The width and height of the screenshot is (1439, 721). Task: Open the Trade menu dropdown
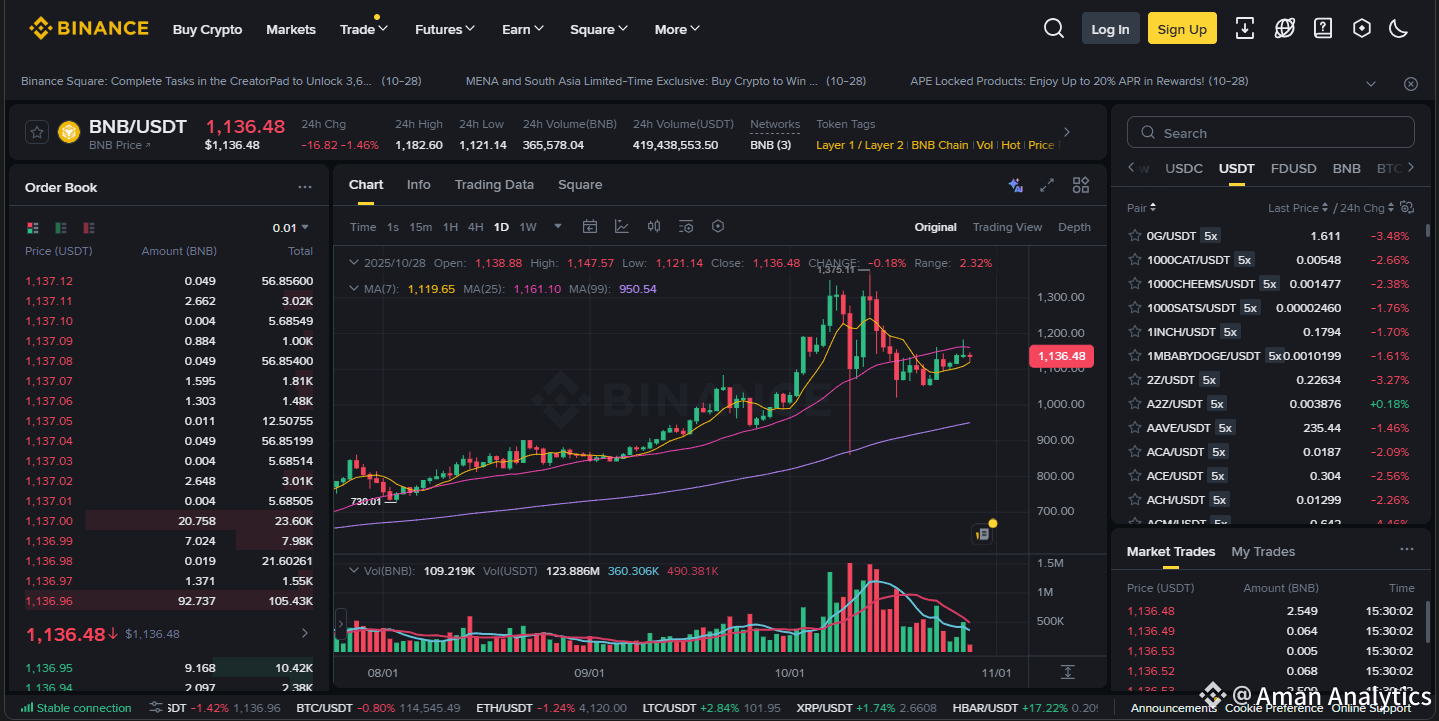click(364, 29)
